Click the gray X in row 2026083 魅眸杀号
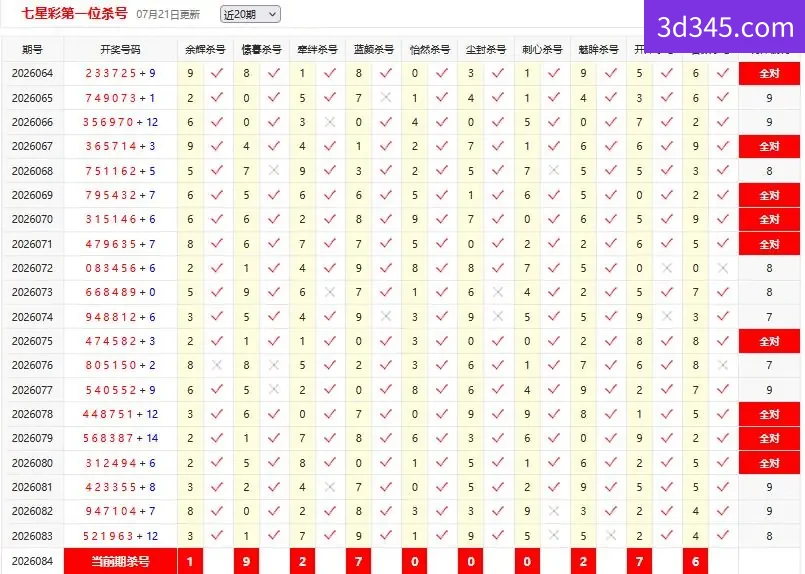805x574 pixels. [x=610, y=535]
